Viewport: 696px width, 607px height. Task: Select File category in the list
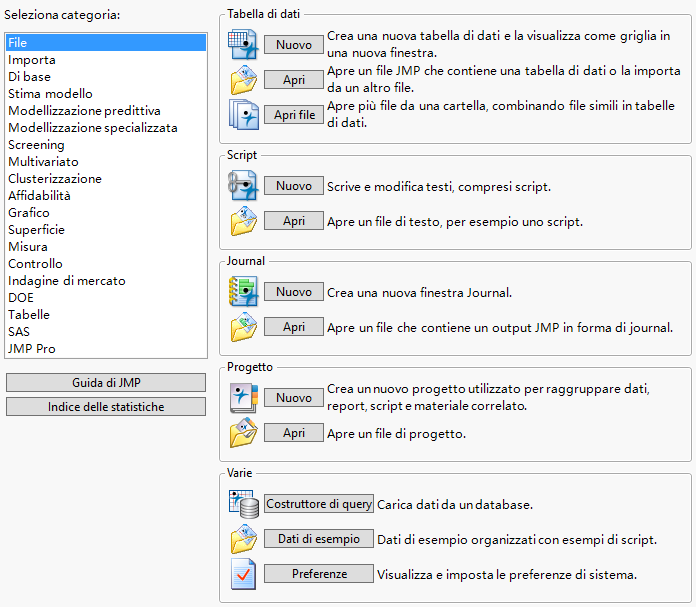[x=106, y=43]
